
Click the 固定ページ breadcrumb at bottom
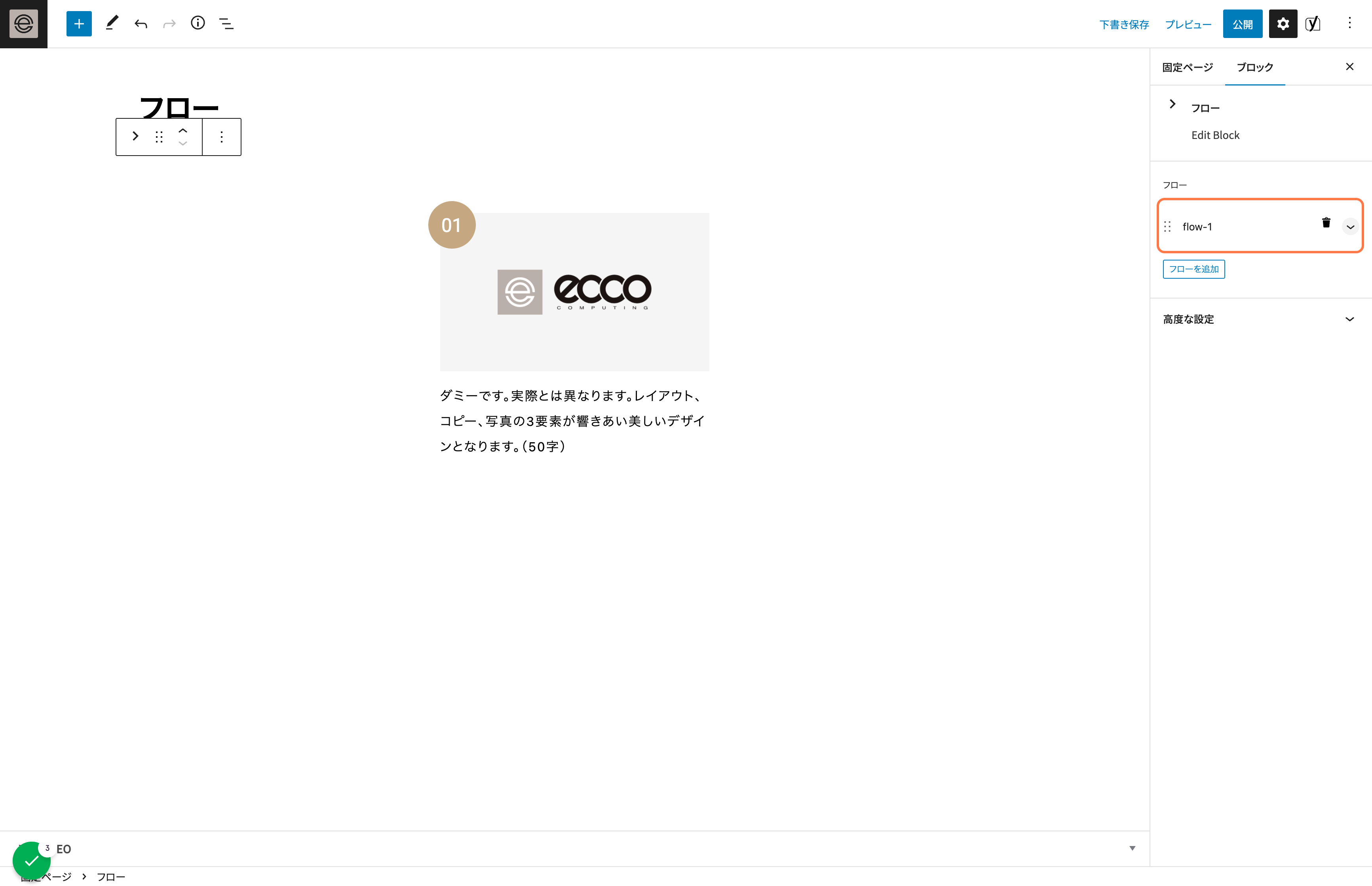(x=46, y=877)
